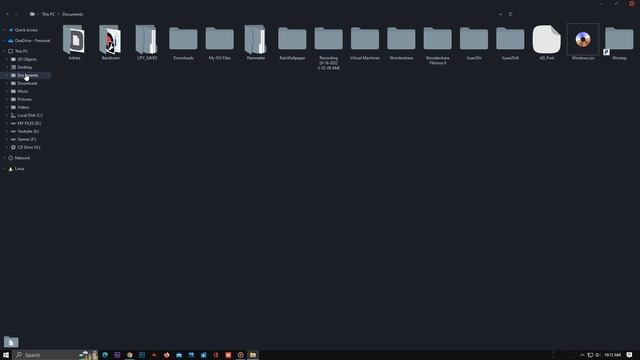Screen dimensions: 640x360
Task: Show hidden system tray icons
Action: pyautogui.click(x=582, y=355)
